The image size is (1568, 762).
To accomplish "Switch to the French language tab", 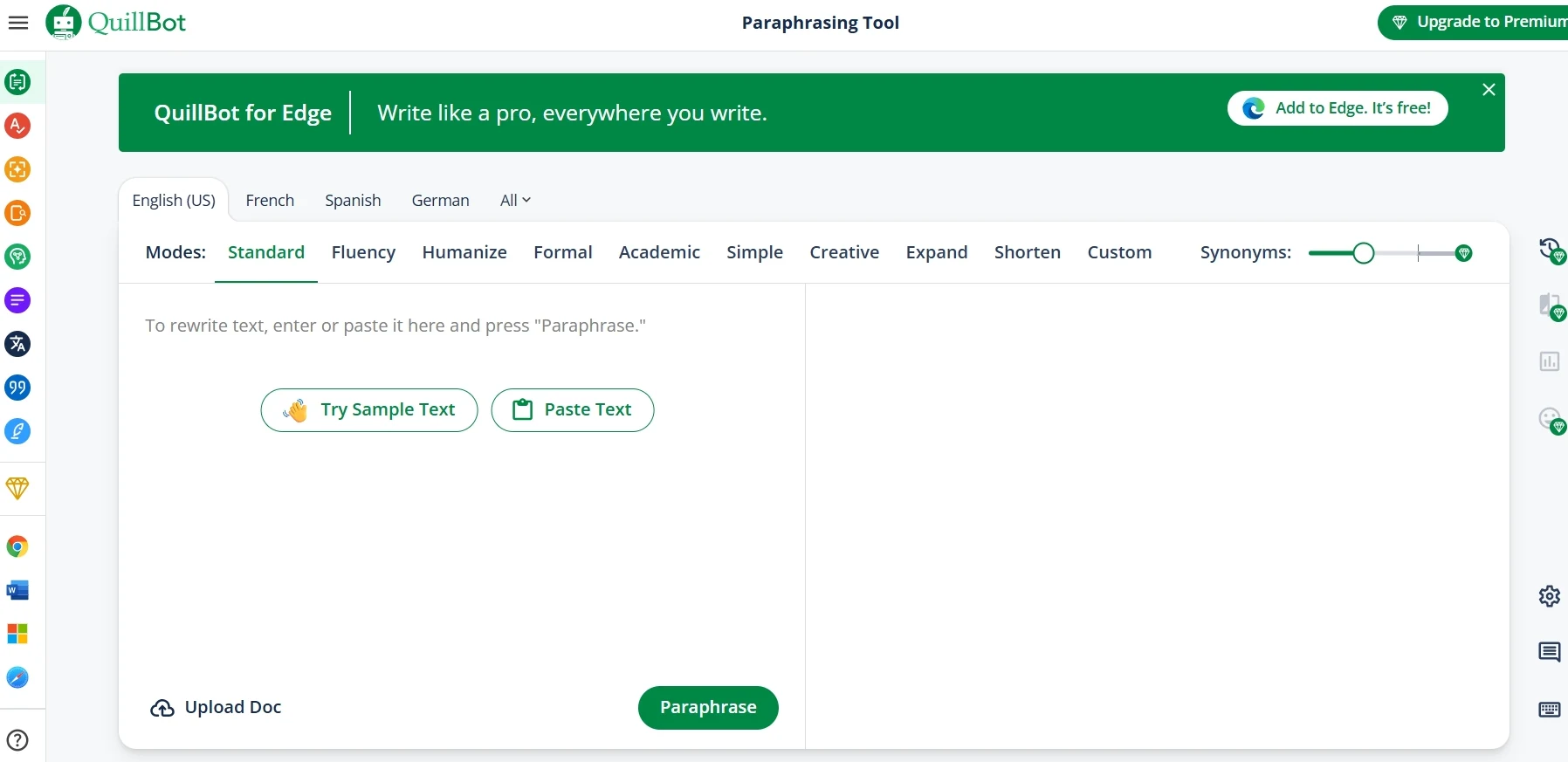I will (270, 201).
